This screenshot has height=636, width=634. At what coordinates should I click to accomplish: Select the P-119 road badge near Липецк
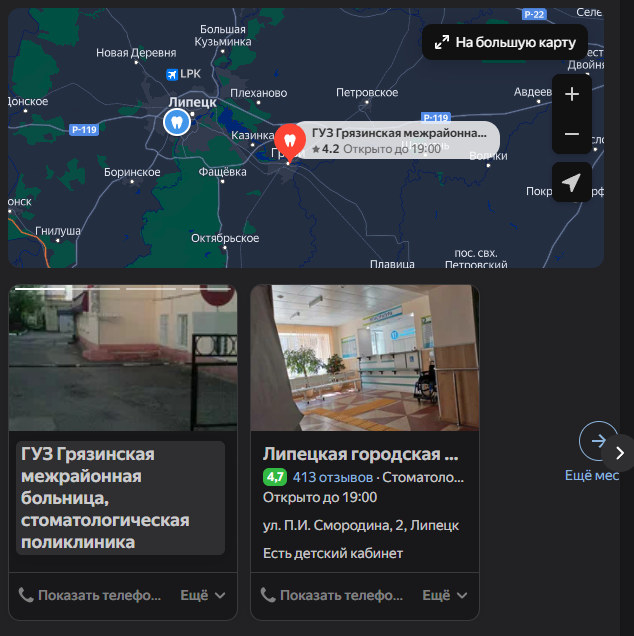[84, 129]
